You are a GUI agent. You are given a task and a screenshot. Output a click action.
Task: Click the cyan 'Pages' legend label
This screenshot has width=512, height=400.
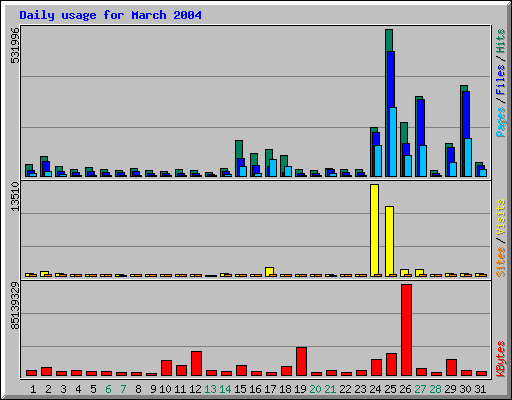click(501, 122)
